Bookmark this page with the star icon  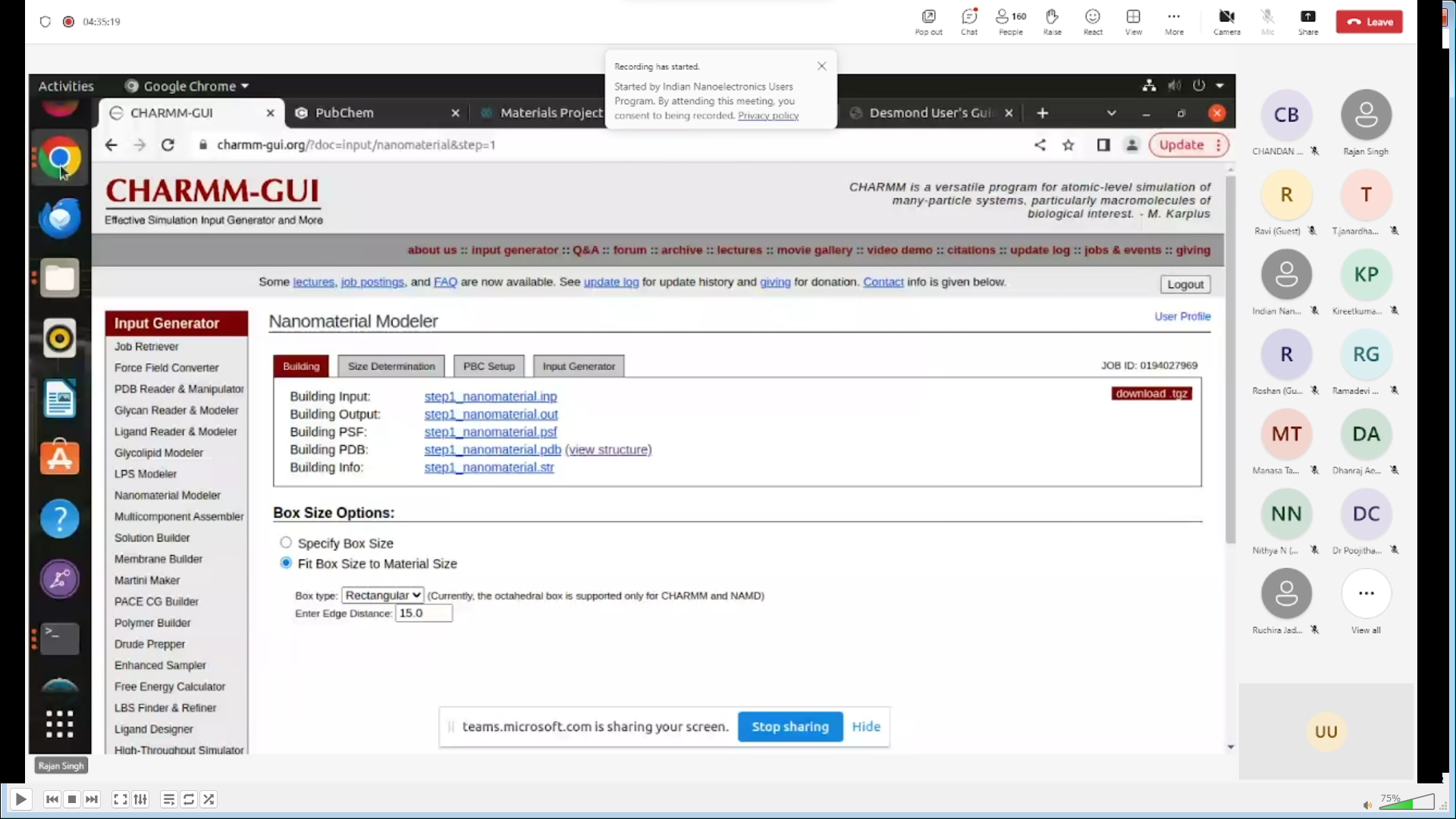pos(1068,145)
